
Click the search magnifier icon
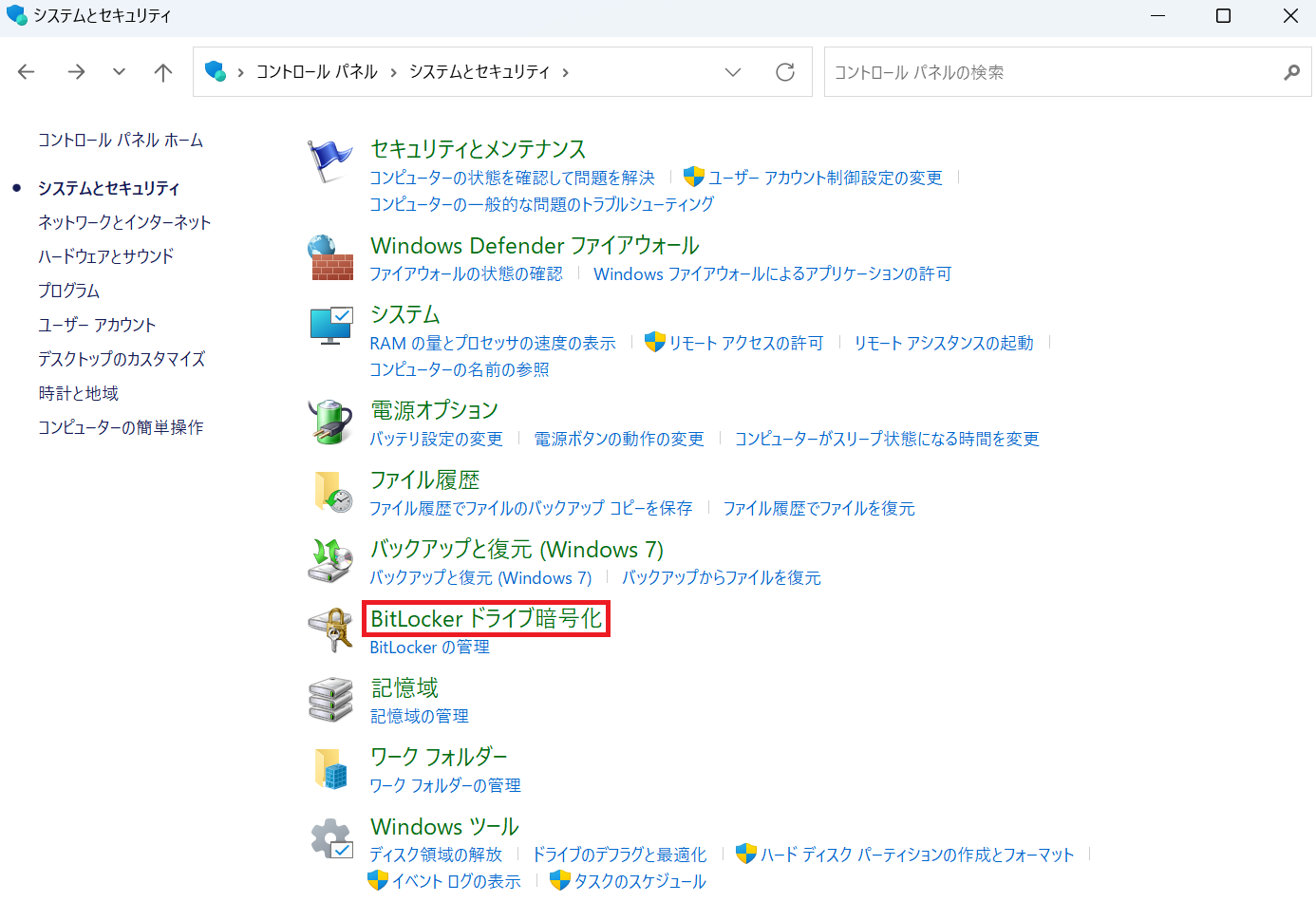(1291, 72)
